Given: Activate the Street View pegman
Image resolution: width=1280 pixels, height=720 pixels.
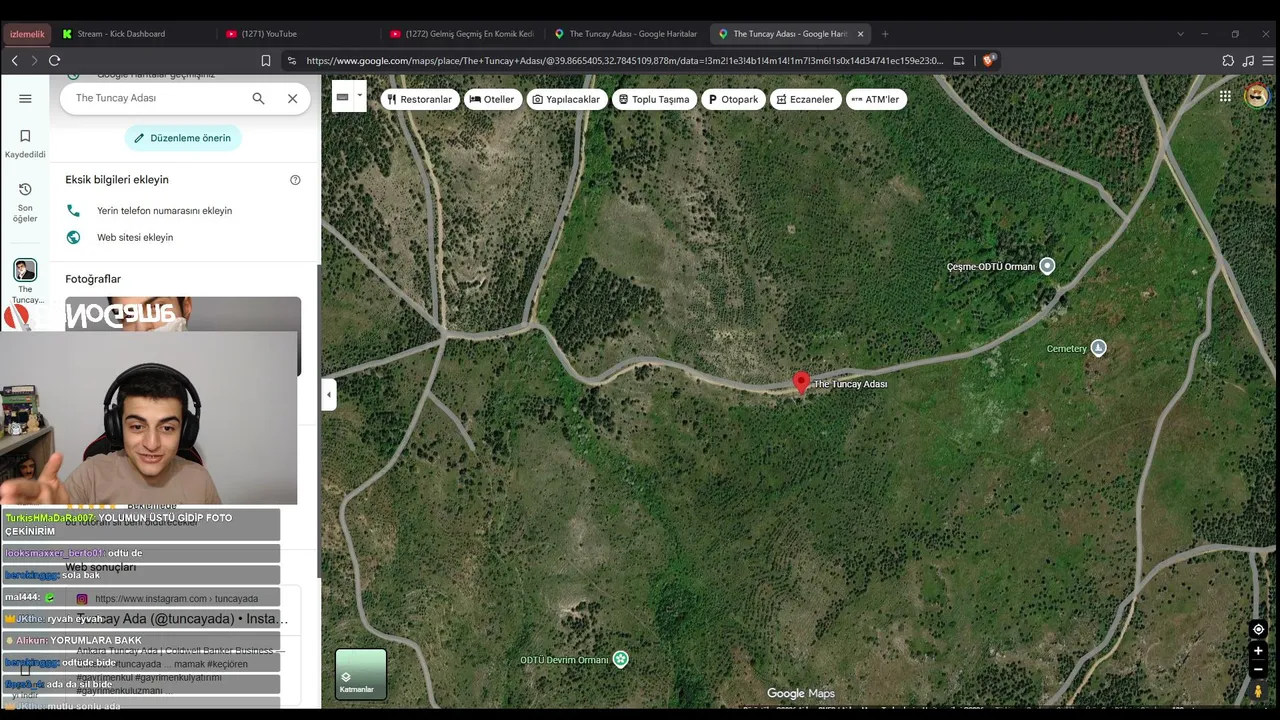Looking at the screenshot, I should point(1258,690).
